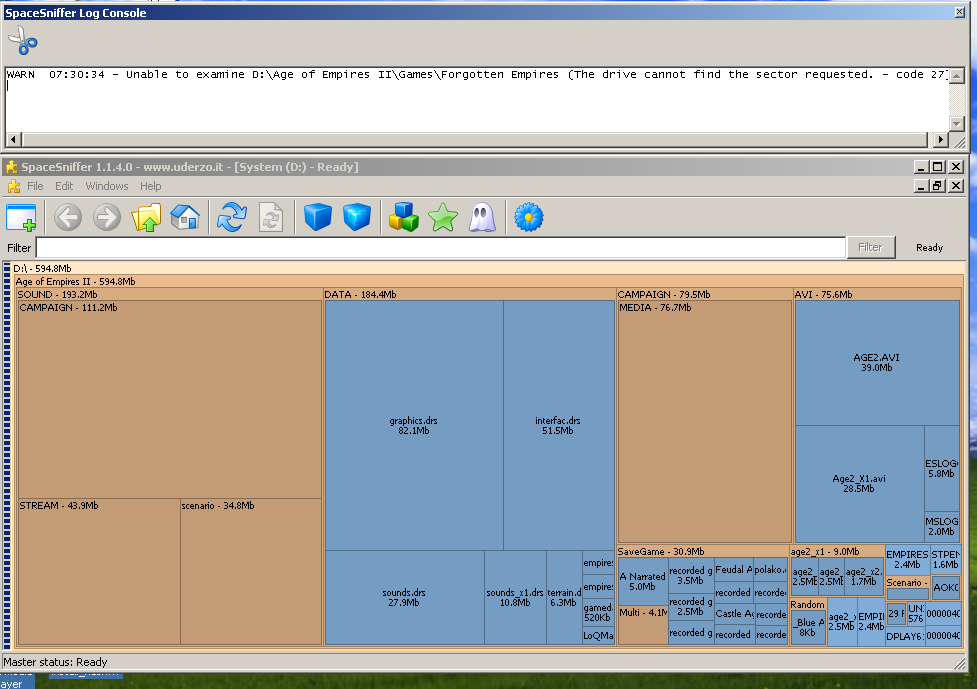Select the STPEN 1.6Mb block

[945, 559]
